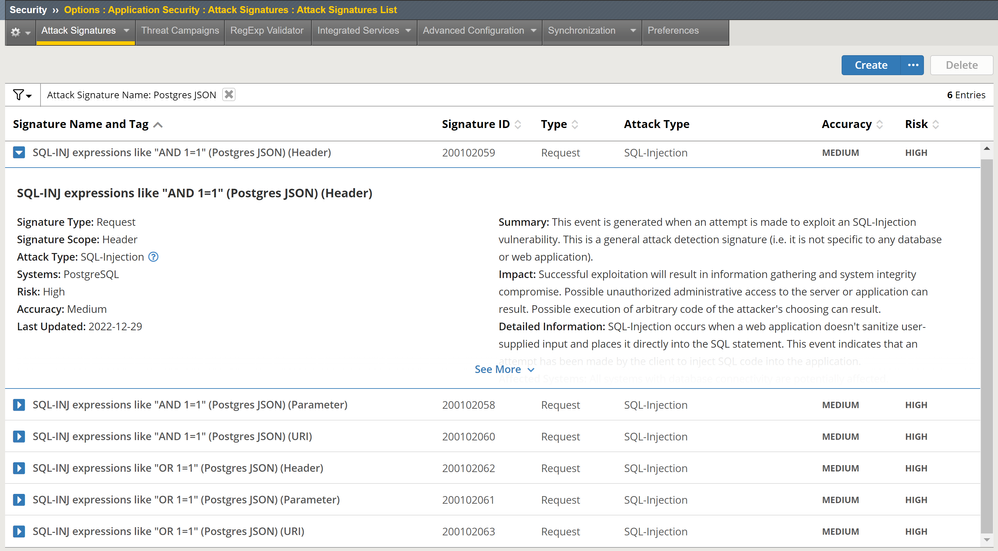The height and width of the screenshot is (551, 998).
Task: Open the RegExp Validator tab
Action: pos(266,31)
